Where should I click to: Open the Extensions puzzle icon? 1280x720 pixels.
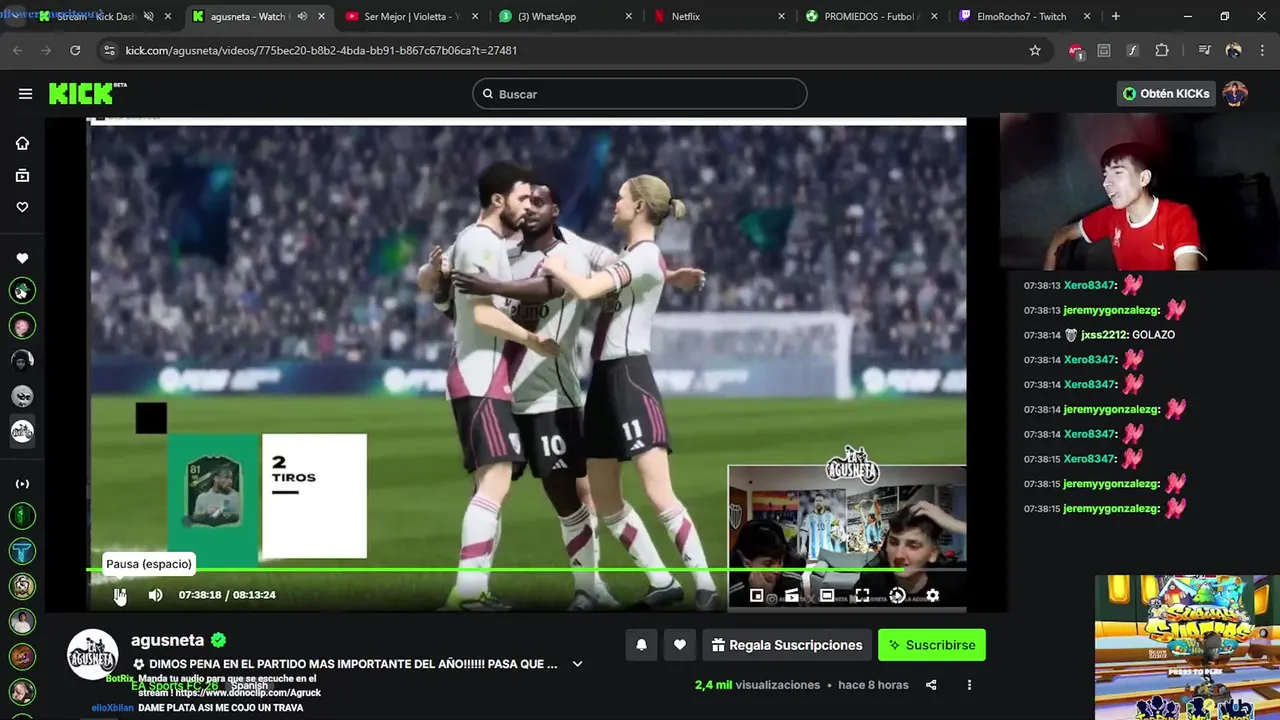pos(1162,50)
